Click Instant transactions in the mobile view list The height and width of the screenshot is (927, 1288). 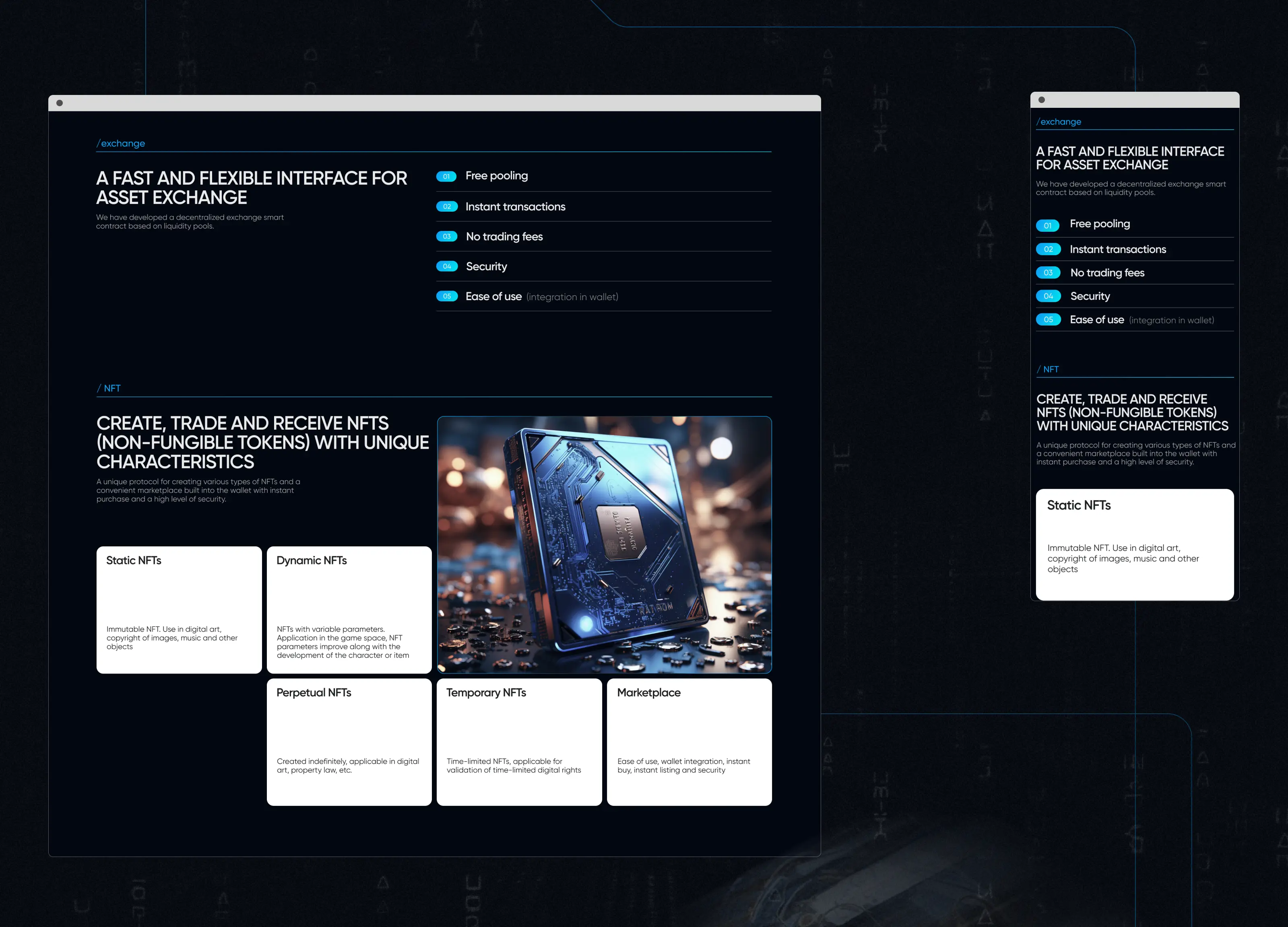click(1117, 250)
